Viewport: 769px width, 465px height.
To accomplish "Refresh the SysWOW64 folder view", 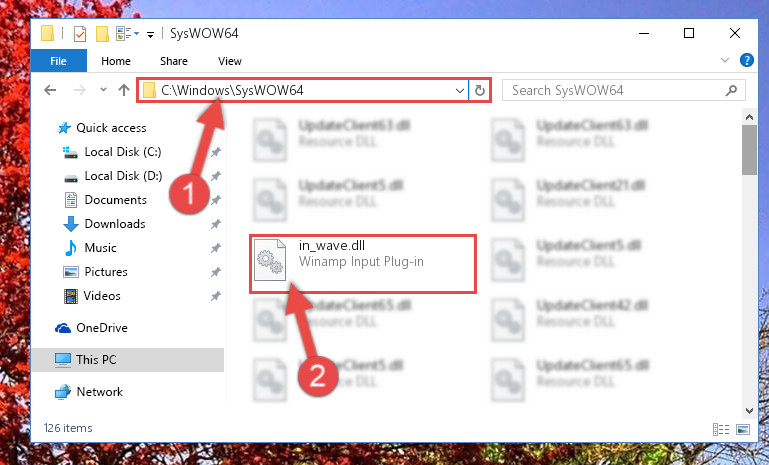I will (480, 90).
